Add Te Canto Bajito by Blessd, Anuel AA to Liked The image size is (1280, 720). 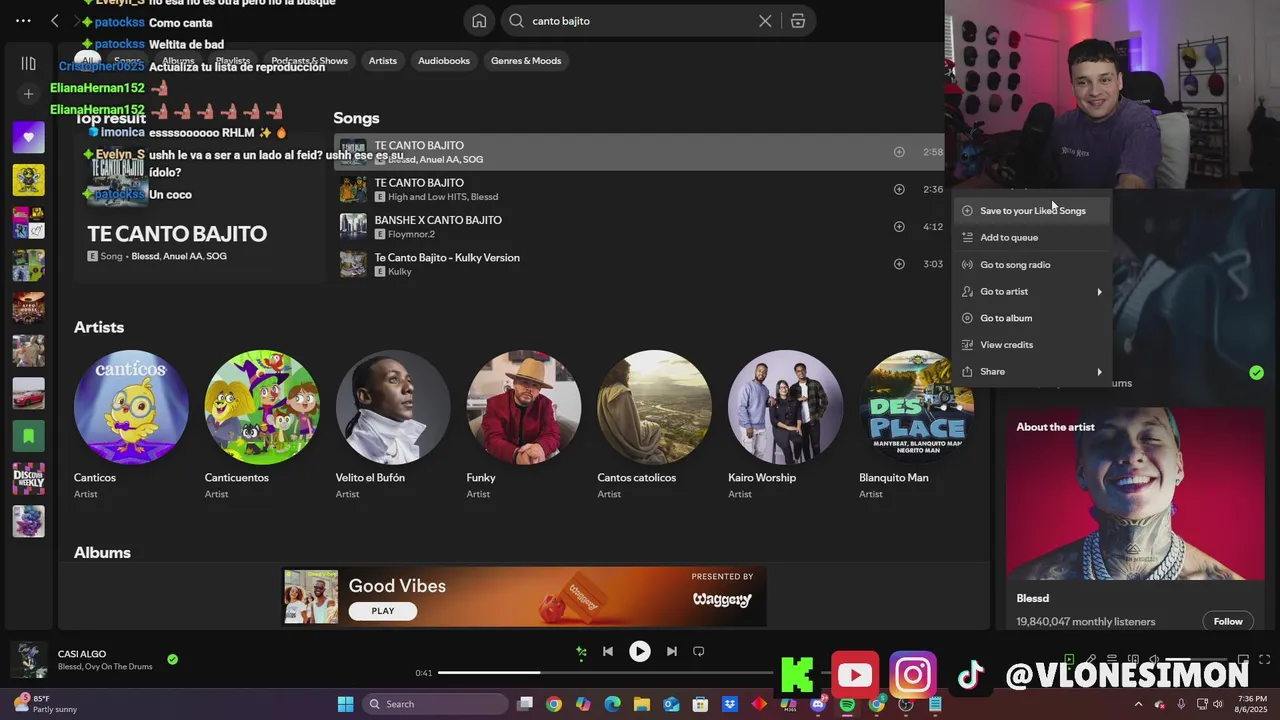click(899, 152)
